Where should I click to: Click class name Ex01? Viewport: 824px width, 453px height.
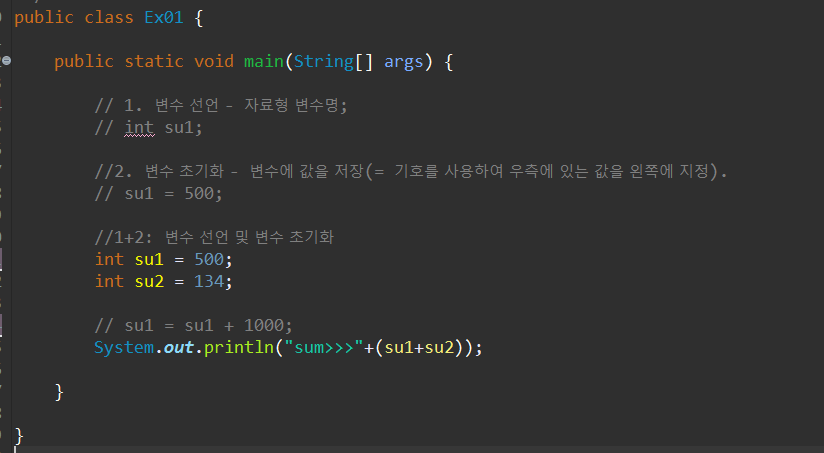[163, 17]
